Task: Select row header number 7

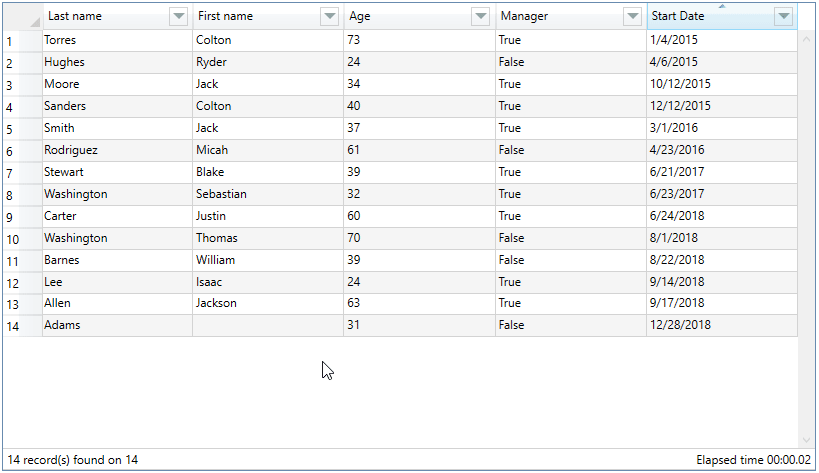Action: point(22,172)
